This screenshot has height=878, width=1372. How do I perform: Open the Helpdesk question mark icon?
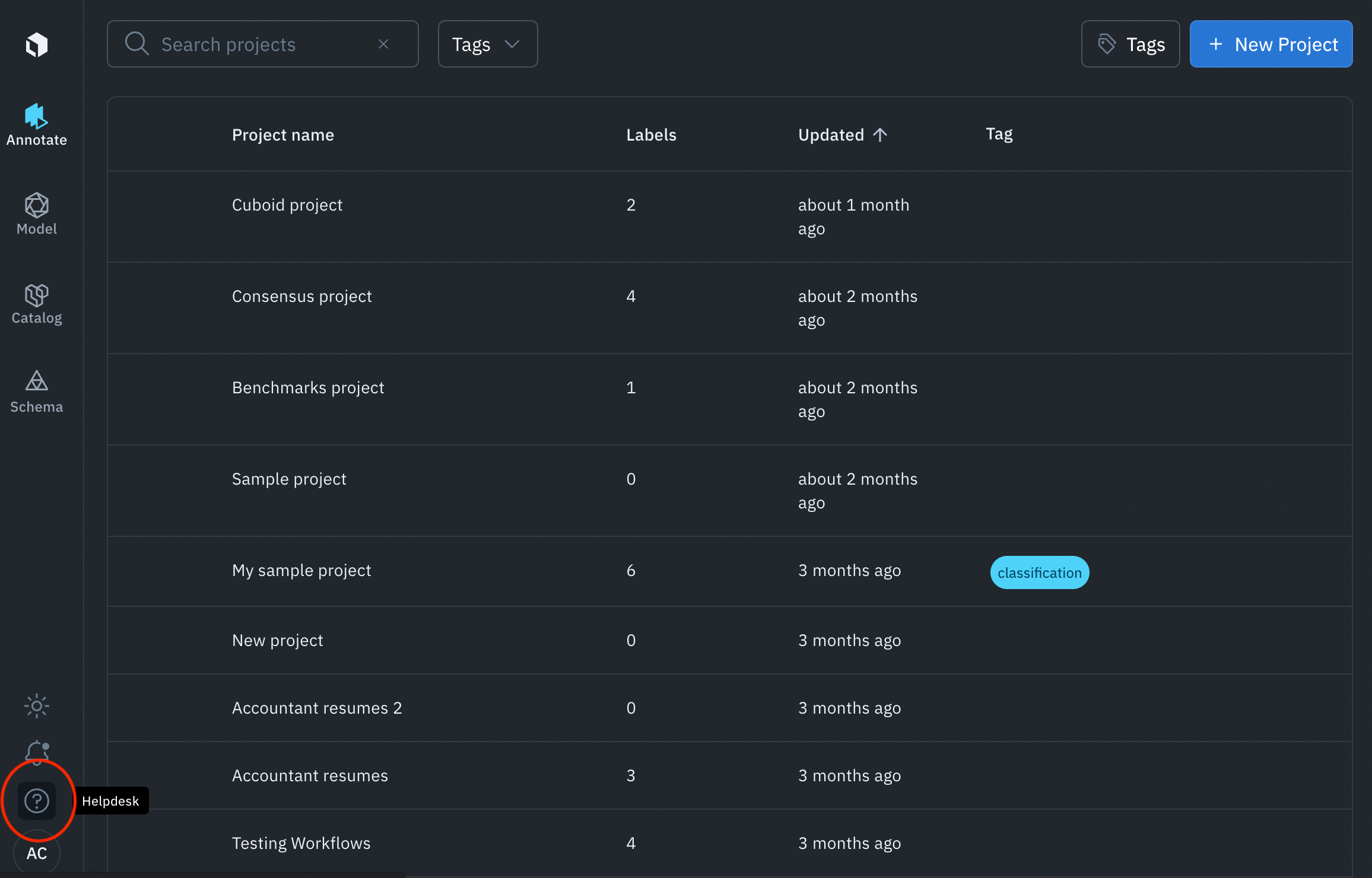click(x=37, y=801)
